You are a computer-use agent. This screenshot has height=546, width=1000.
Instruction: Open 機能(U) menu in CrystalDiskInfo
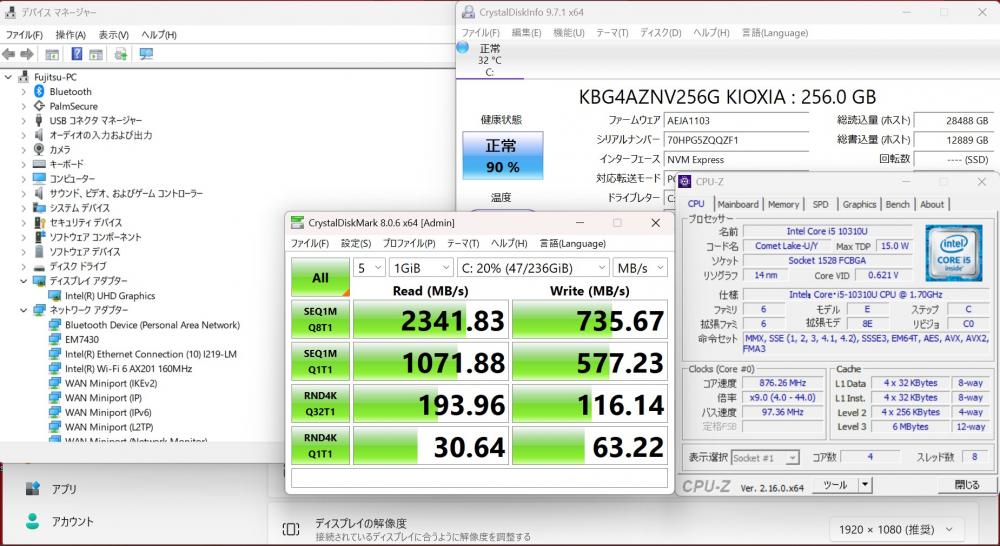tap(569, 33)
